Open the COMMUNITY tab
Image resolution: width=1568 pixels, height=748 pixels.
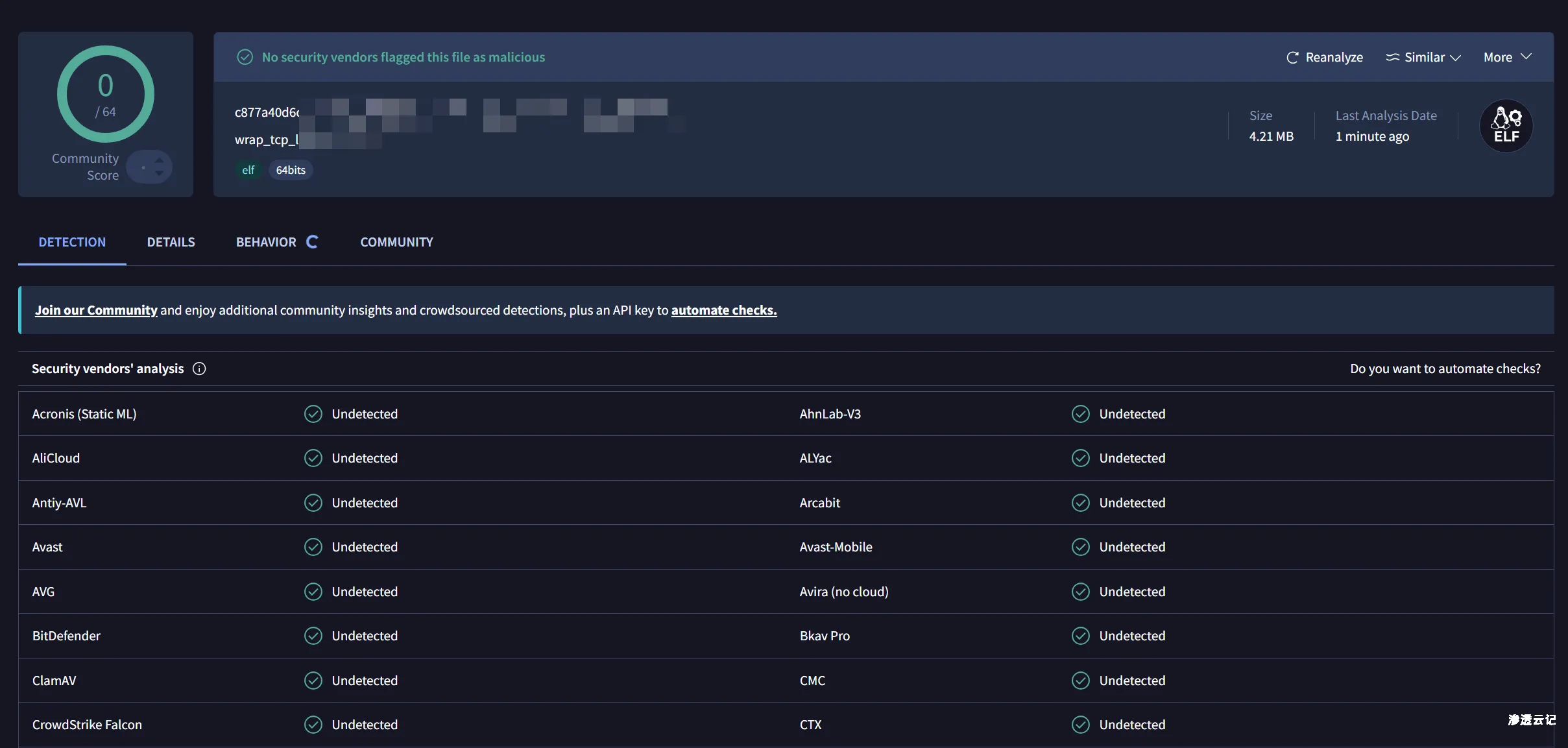[396, 242]
